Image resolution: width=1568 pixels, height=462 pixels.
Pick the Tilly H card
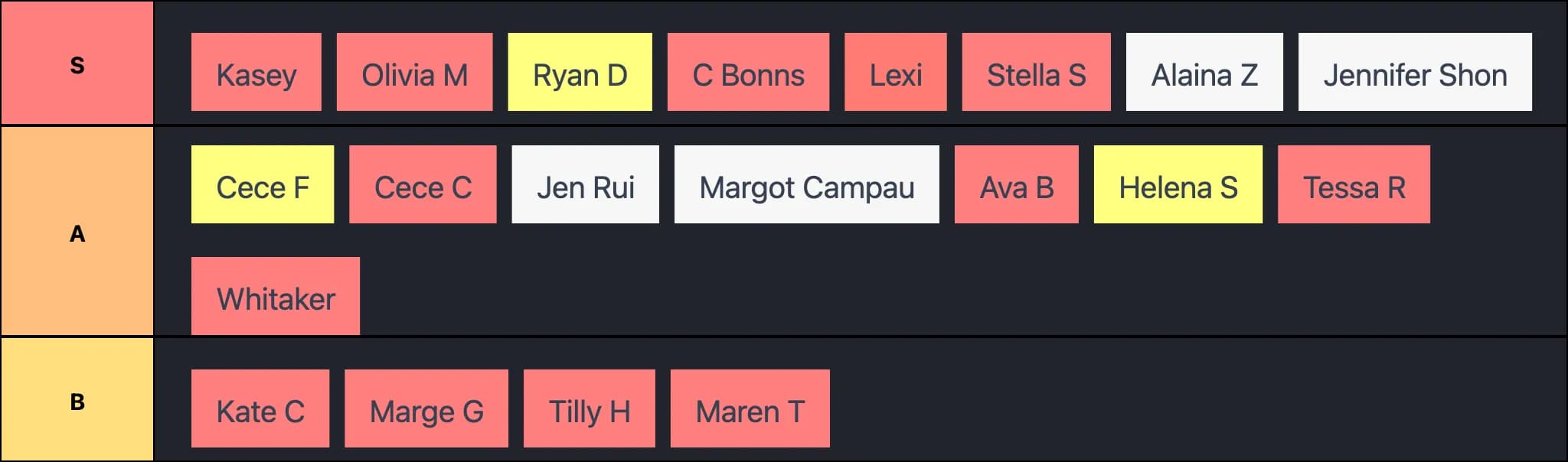pyautogui.click(x=589, y=409)
